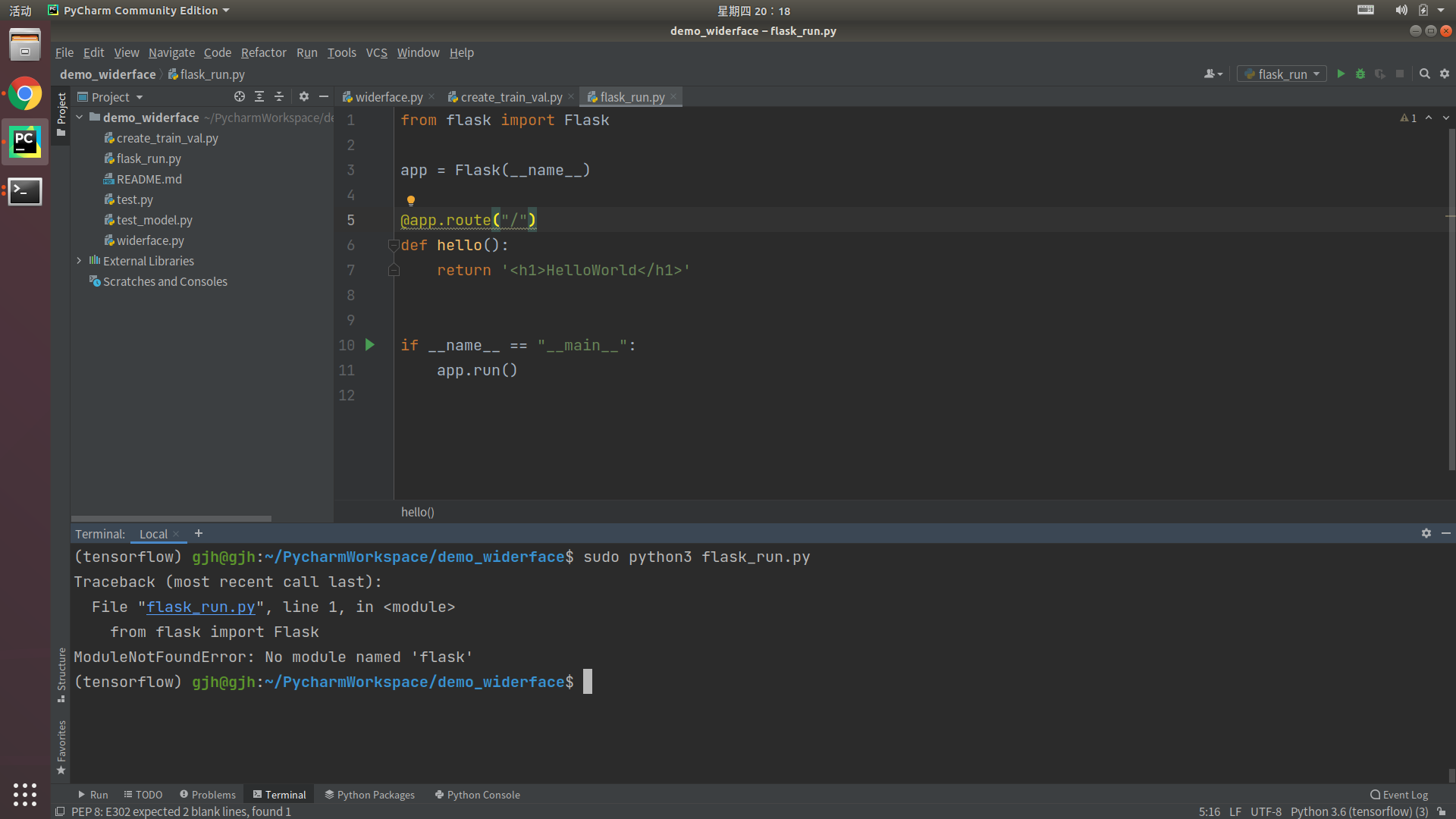Click Project panel horizontal scrollbar
Image resolution: width=1456 pixels, height=819 pixels.
point(171,519)
